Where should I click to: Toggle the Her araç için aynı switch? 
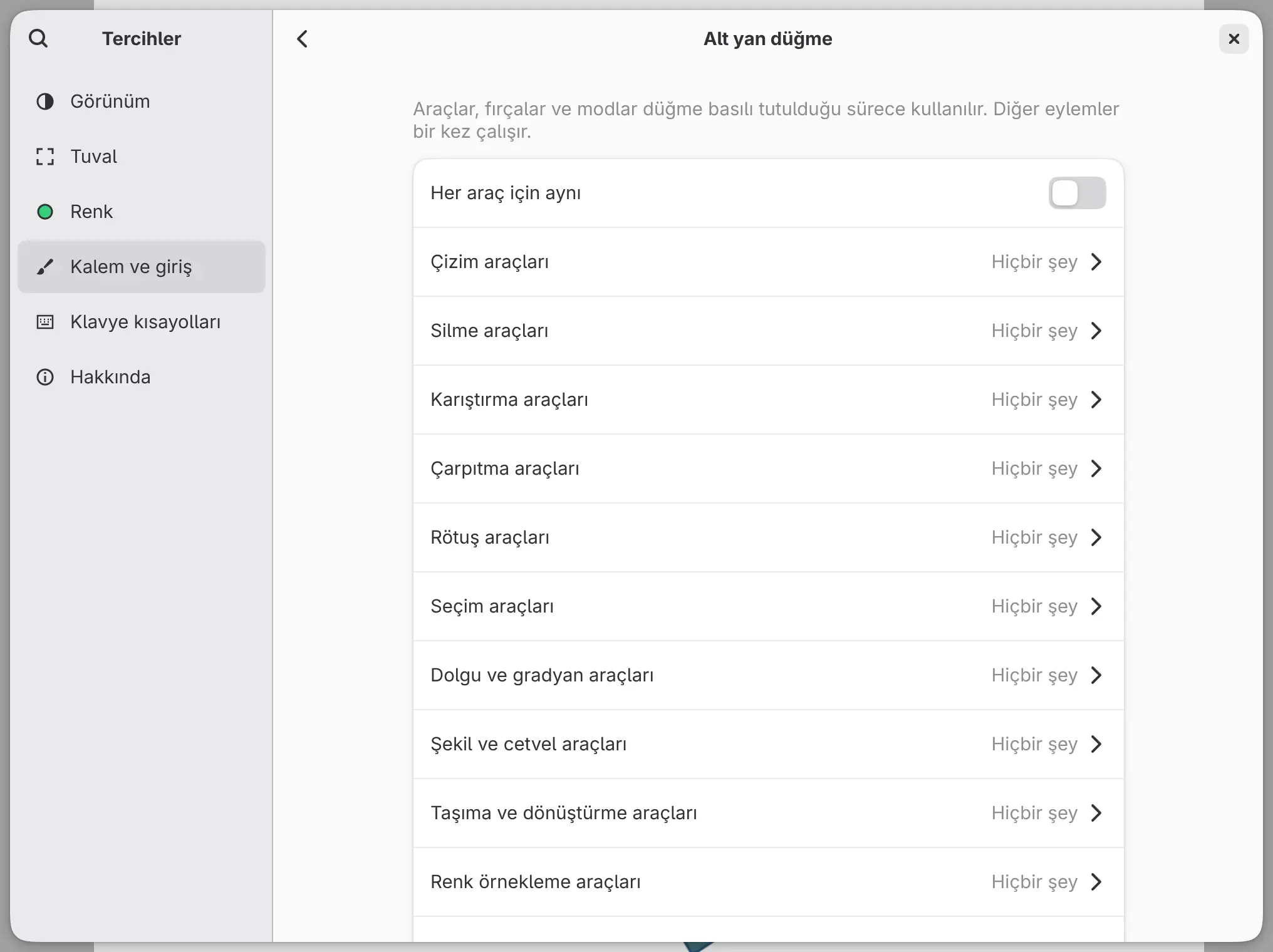pyautogui.click(x=1077, y=193)
